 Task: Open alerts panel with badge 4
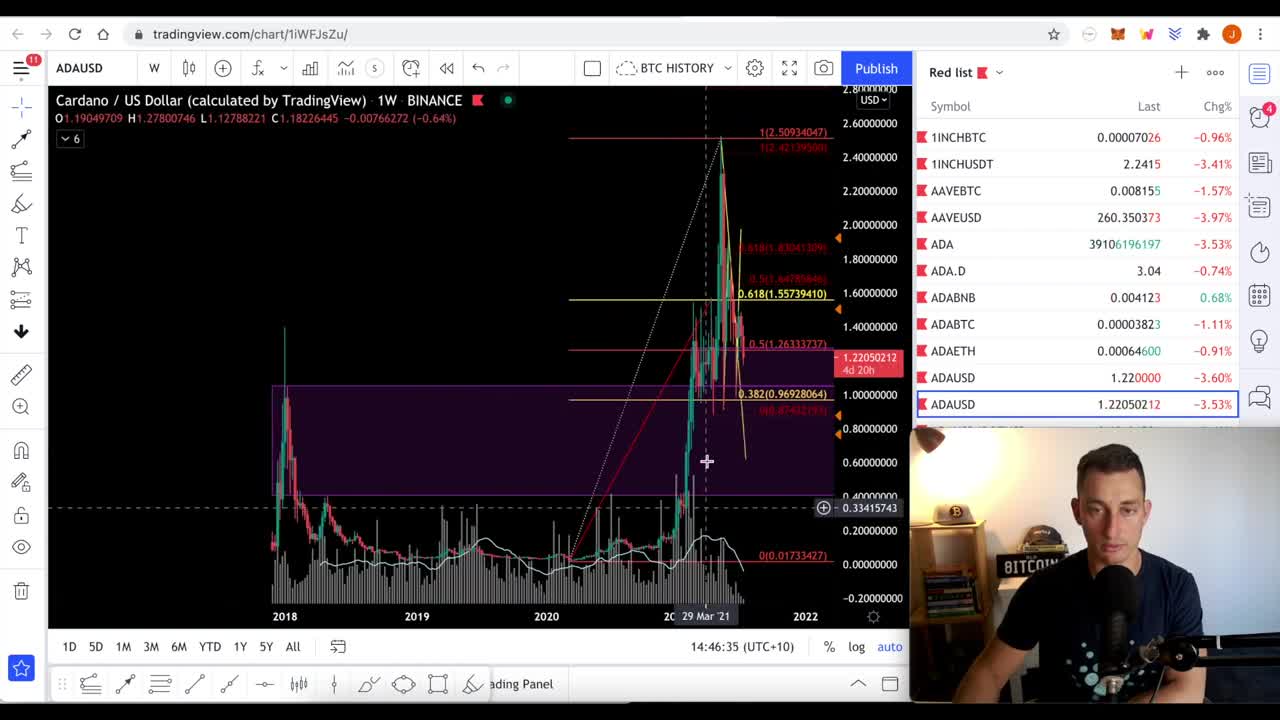[x=1260, y=118]
